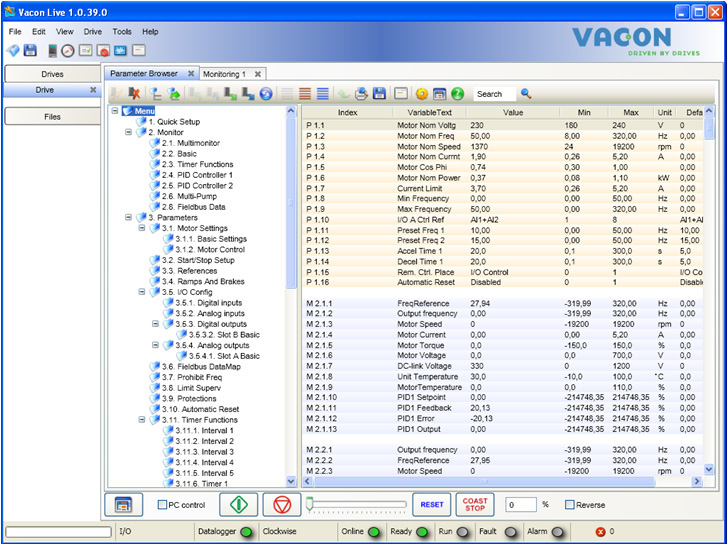
Task: Select the 3.9. Protections tree item
Action: coord(188,398)
